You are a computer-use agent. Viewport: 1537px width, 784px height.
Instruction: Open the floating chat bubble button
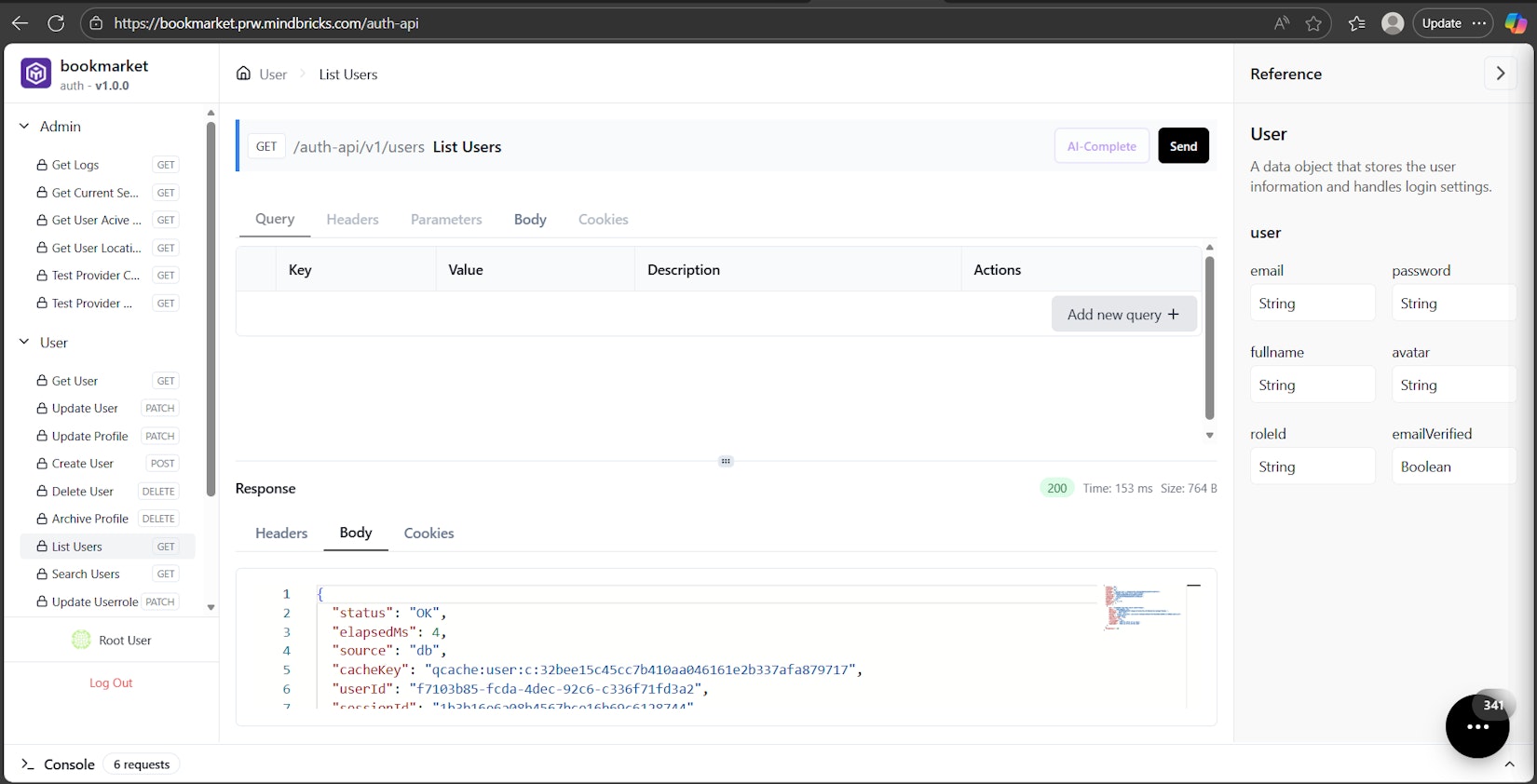[x=1476, y=726]
